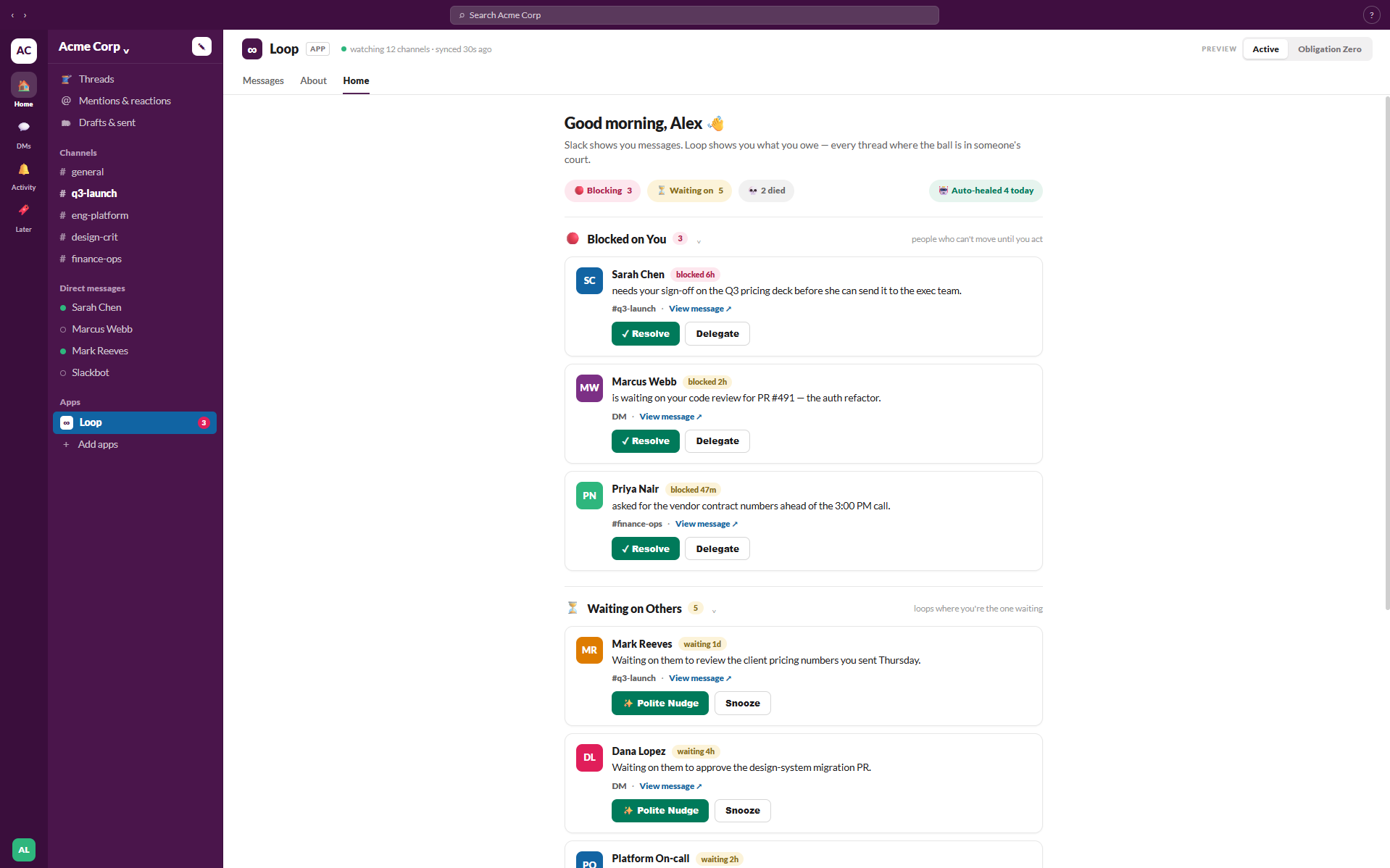Image resolution: width=1390 pixels, height=868 pixels.
Task: Go forward with the history forward arrow
Action: click(25, 15)
